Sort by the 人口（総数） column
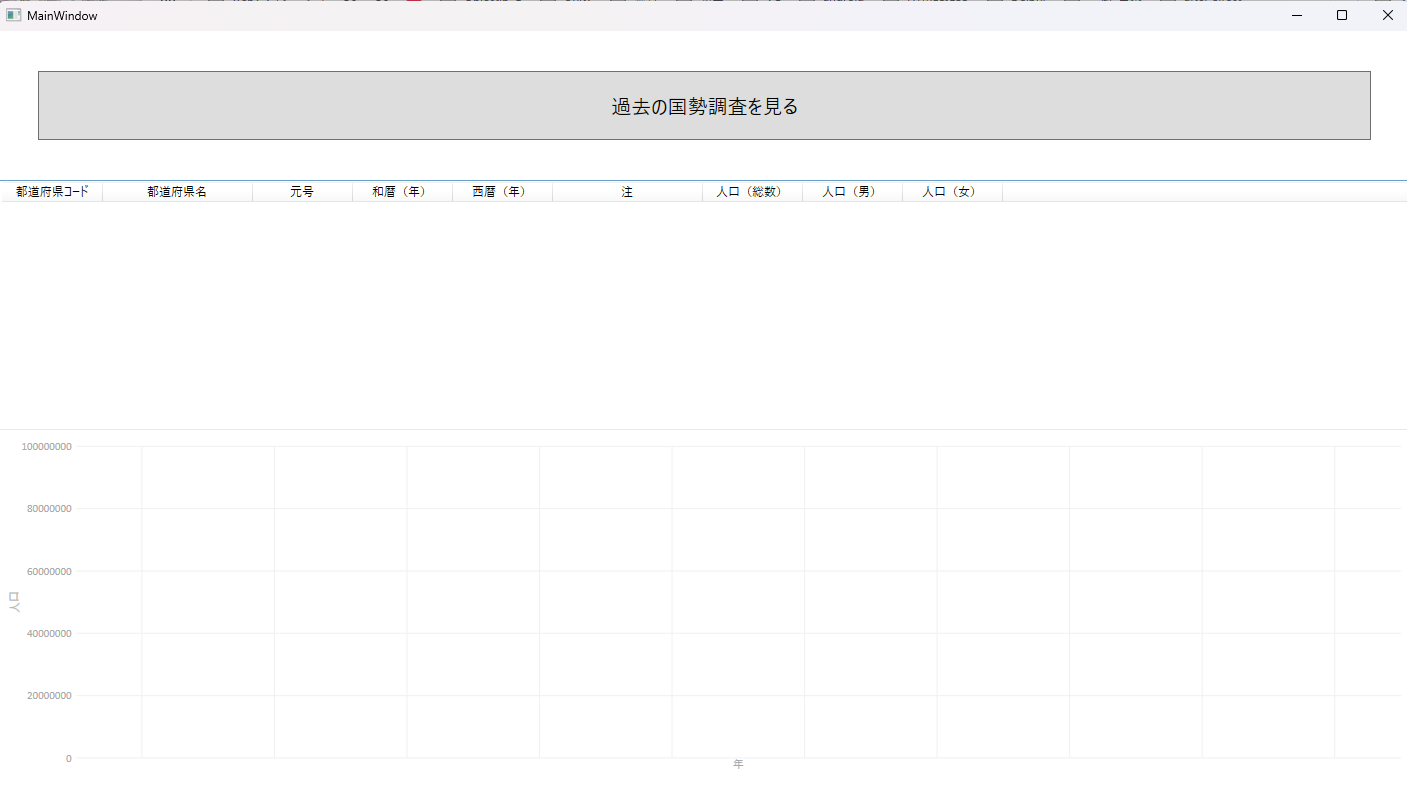Screen dimensions: 1407x785 752,191
